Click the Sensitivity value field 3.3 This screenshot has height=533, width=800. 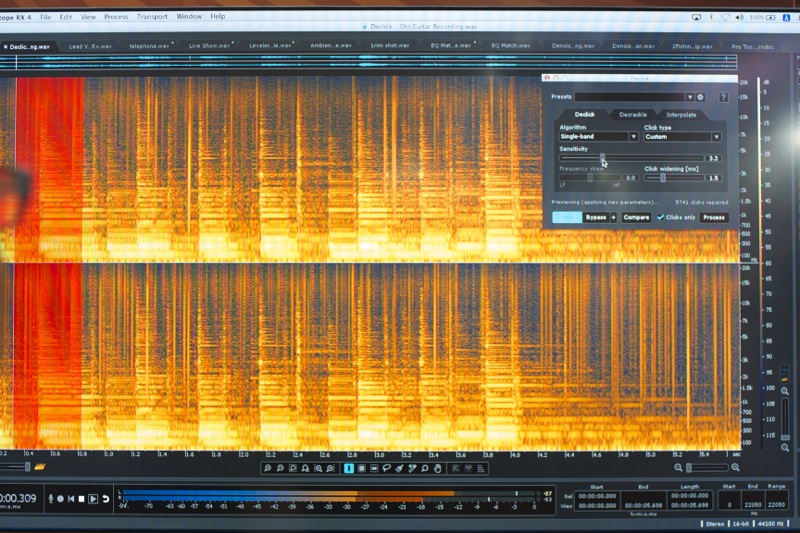tap(713, 158)
